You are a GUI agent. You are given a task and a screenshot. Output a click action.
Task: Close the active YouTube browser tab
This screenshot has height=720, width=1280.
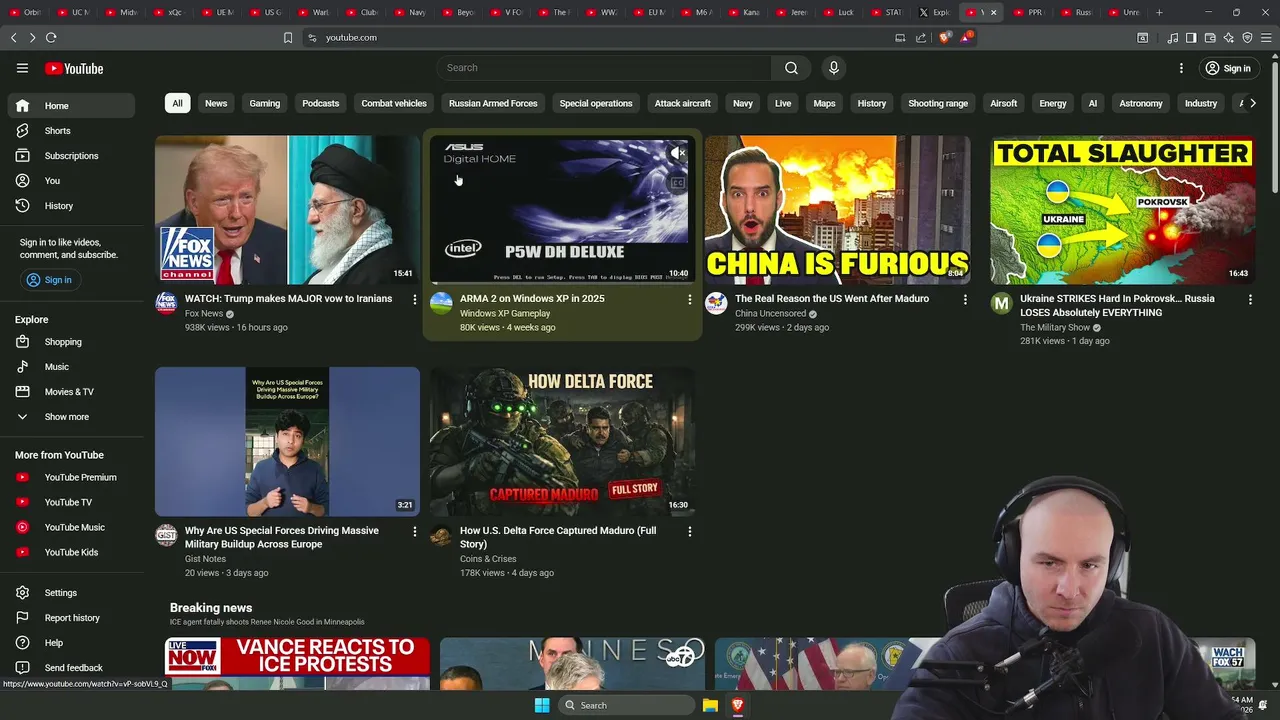click(x=993, y=12)
